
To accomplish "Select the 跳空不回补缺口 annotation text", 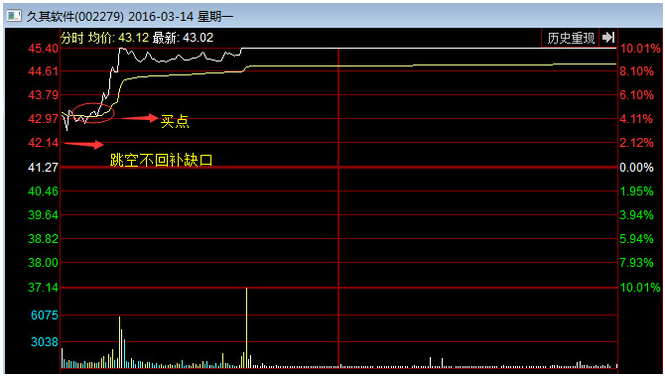I will pos(161,160).
